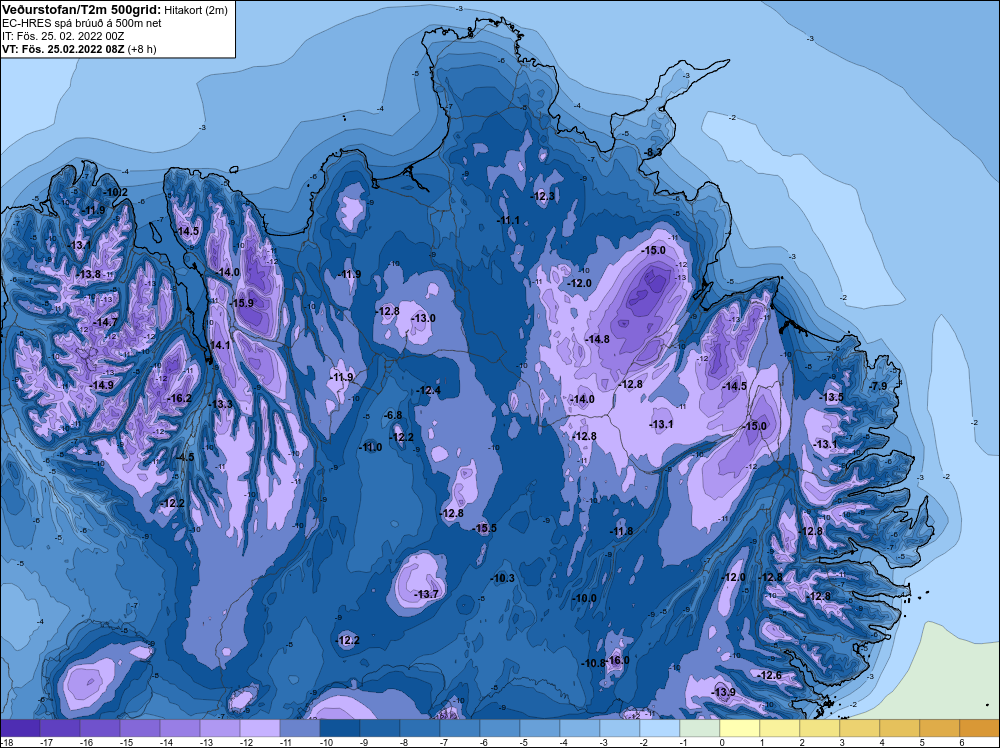
Task: Click the 'VT: Fös. 25.02.2022 08Z (+8 h)' line
Action: tap(78, 49)
